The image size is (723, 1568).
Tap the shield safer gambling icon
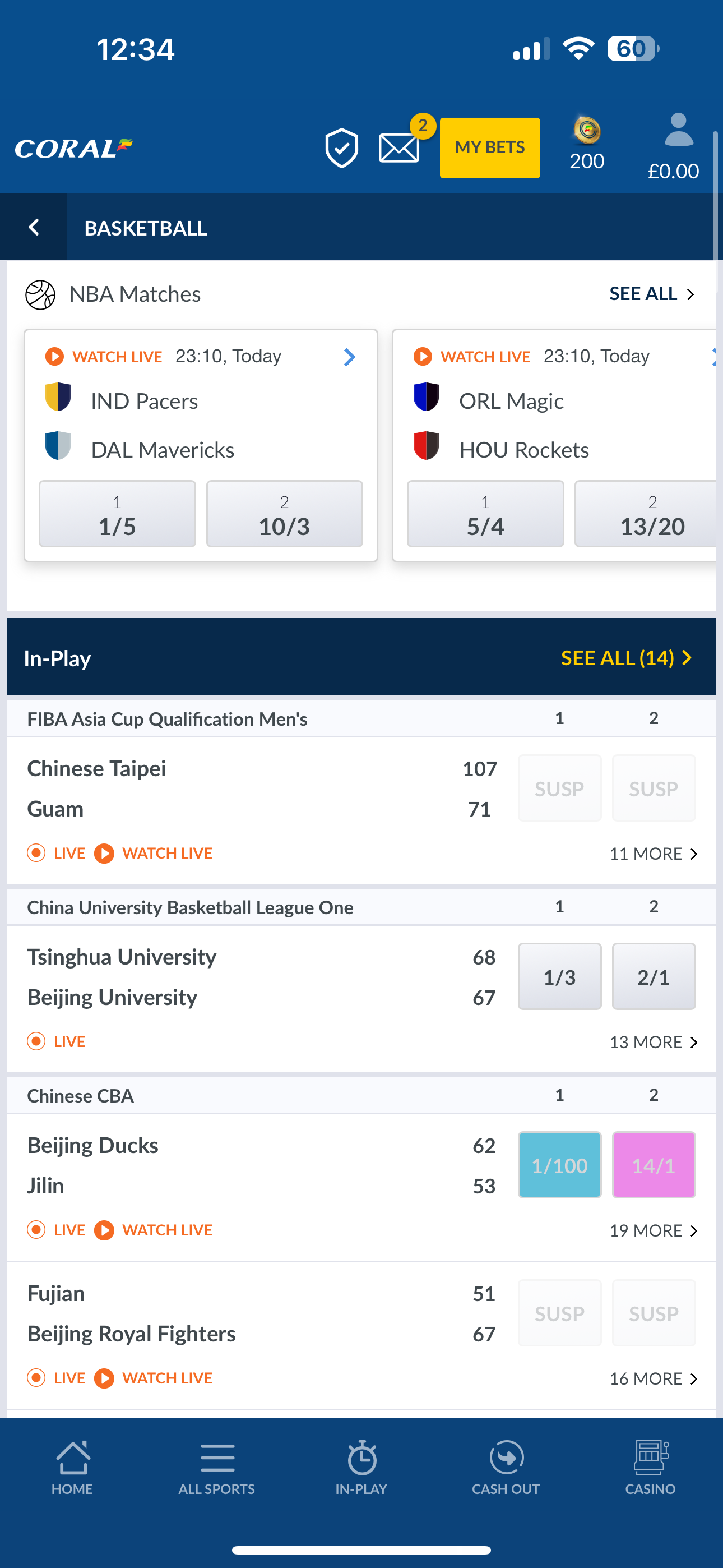341,148
